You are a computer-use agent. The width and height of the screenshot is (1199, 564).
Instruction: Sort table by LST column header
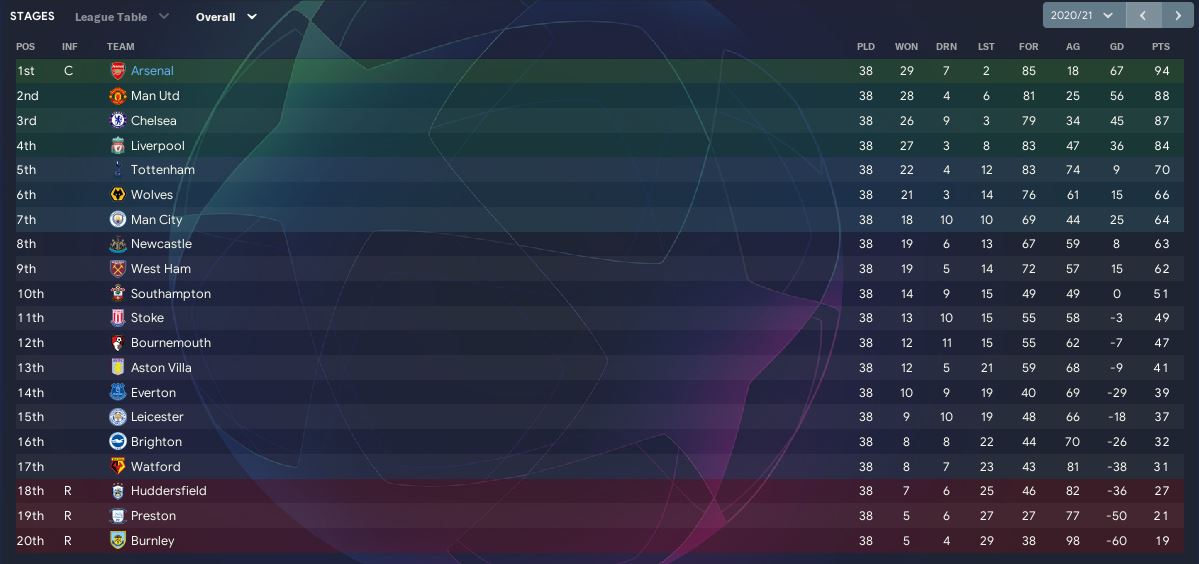tap(986, 47)
